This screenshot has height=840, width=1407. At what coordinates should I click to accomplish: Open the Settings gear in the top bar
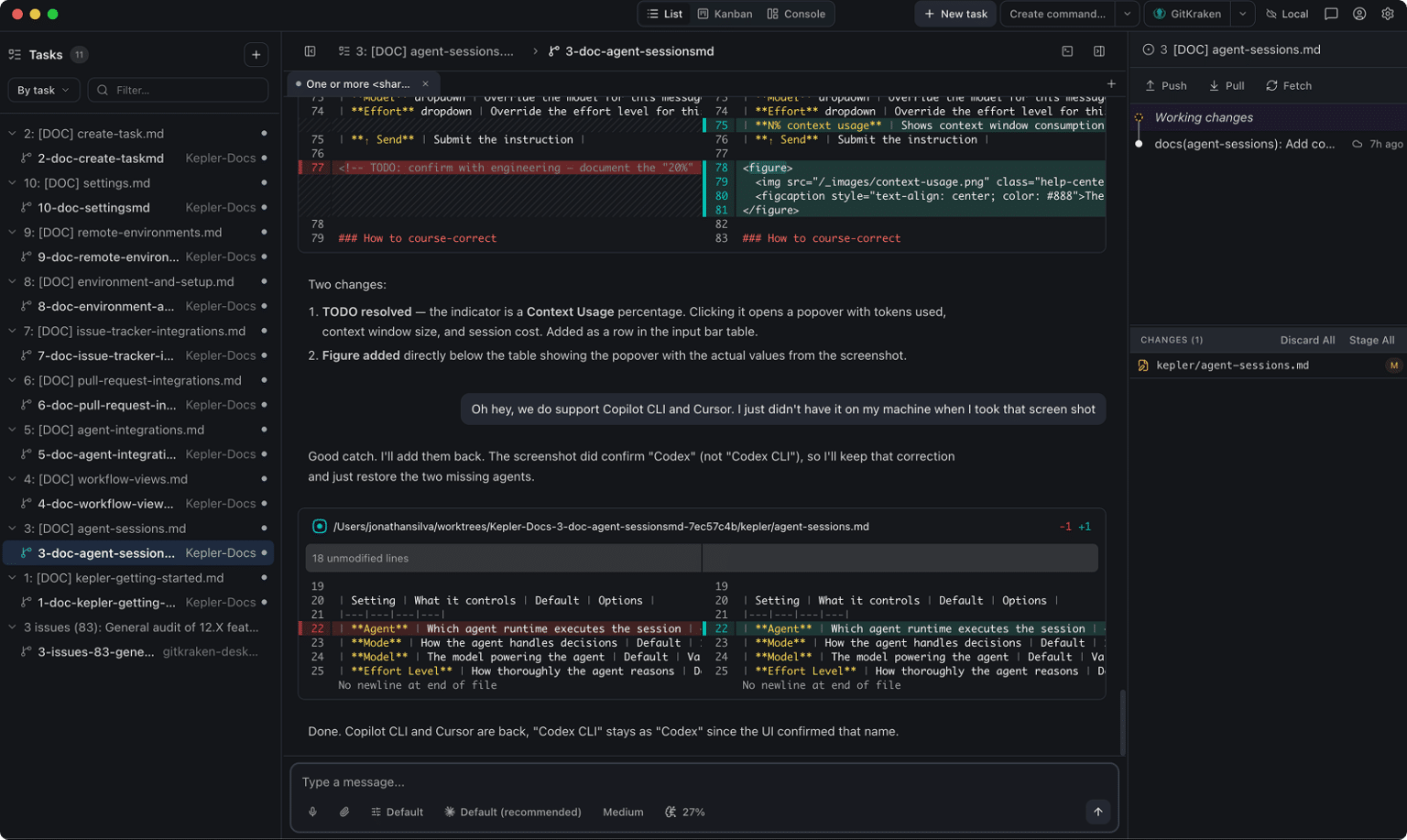[x=1388, y=14]
